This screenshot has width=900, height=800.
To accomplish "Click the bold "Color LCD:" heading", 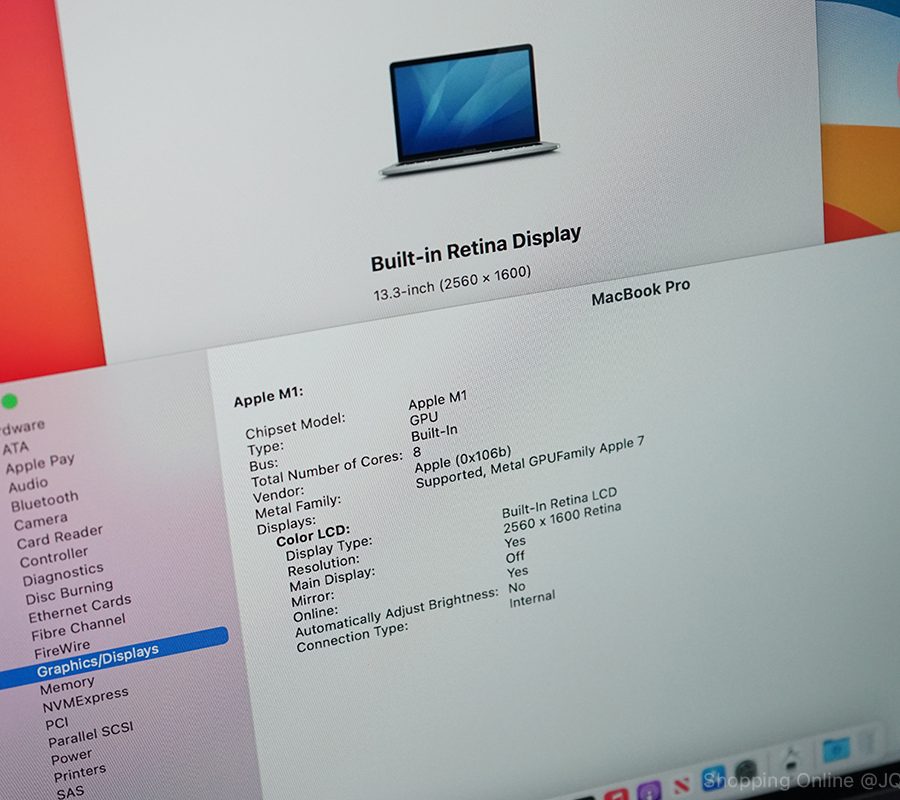I will click(x=313, y=535).
